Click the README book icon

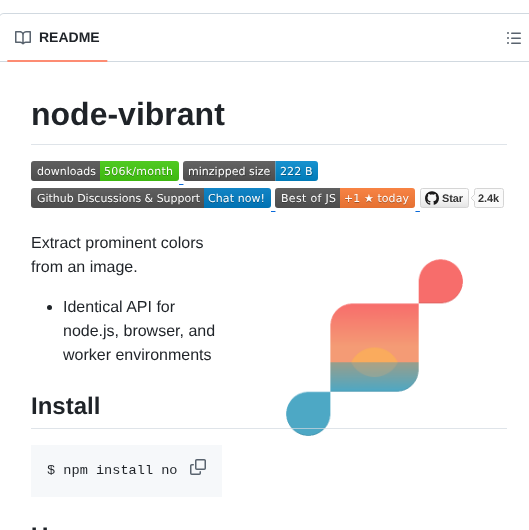coord(23,38)
